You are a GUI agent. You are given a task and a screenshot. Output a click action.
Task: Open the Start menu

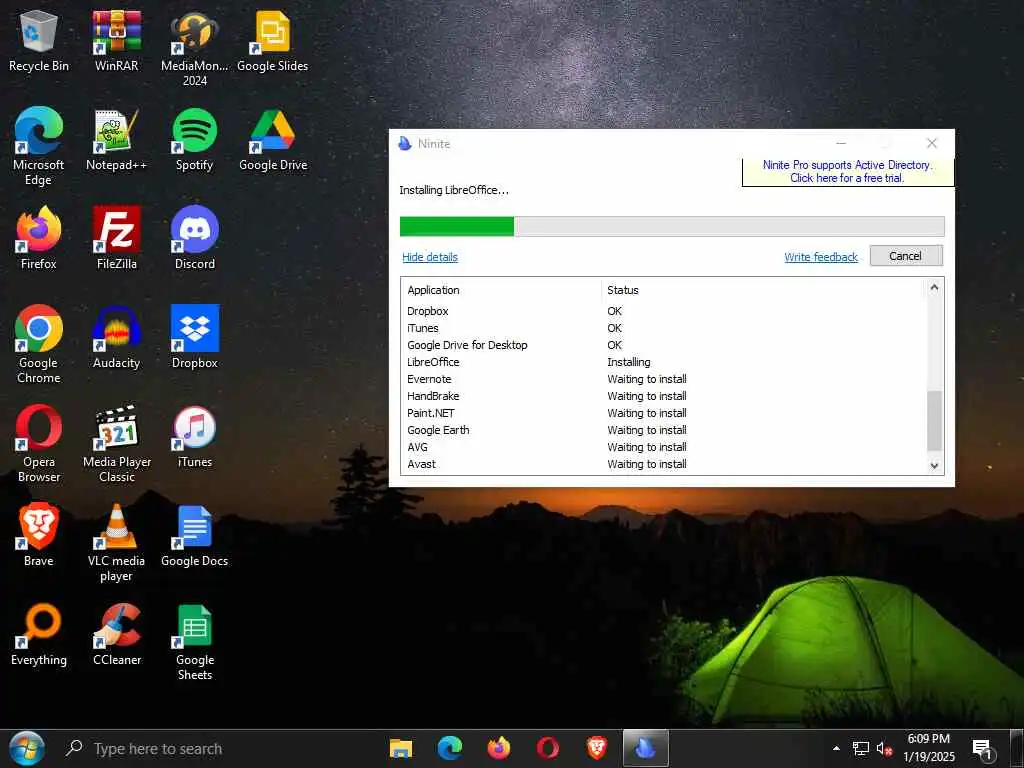27,748
